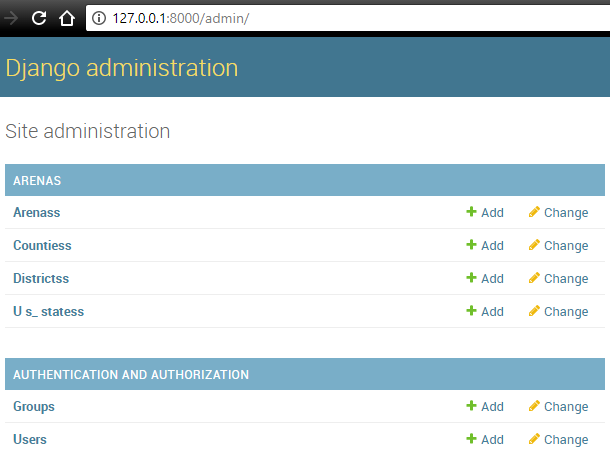Click Add text in the Districtss row
This screenshot has height=453, width=610.
click(x=493, y=279)
